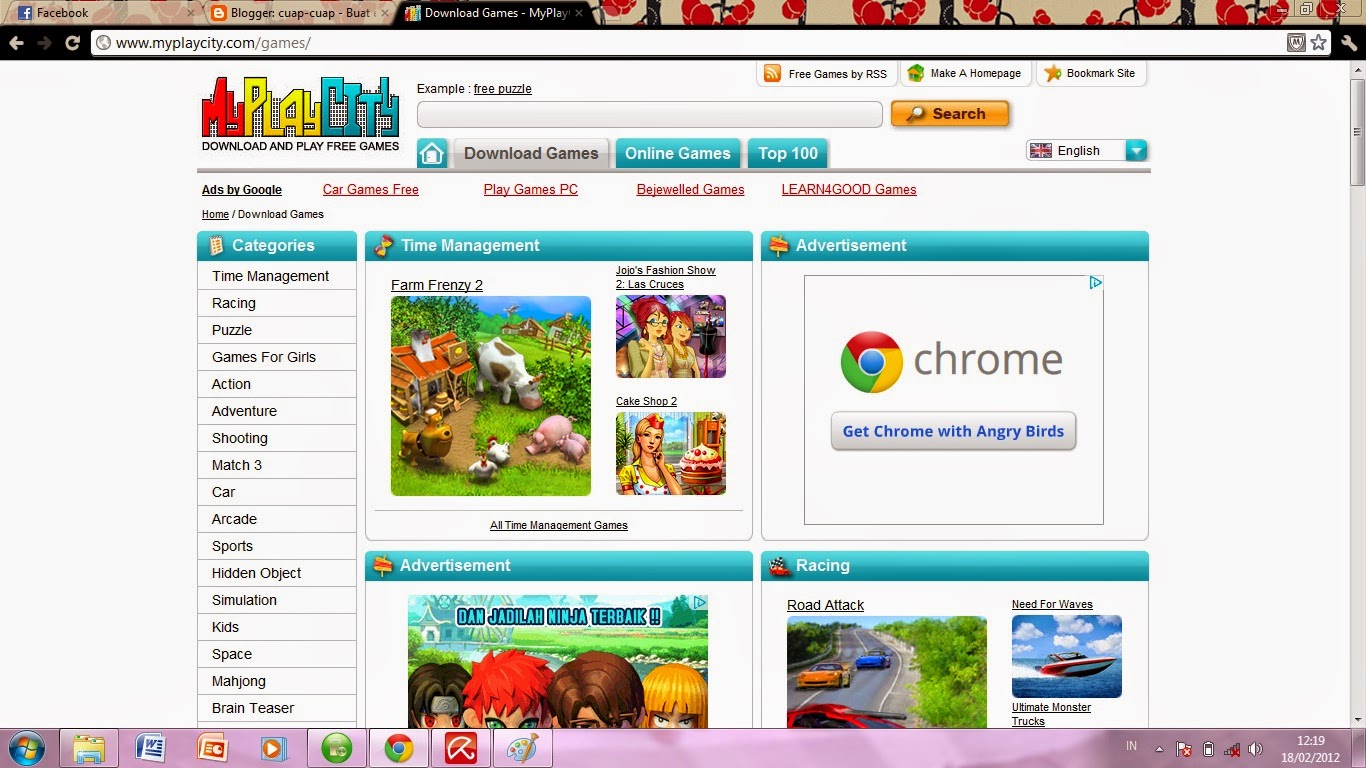1366x768 pixels.
Task: Select the Mahjong category
Action: (x=277, y=681)
